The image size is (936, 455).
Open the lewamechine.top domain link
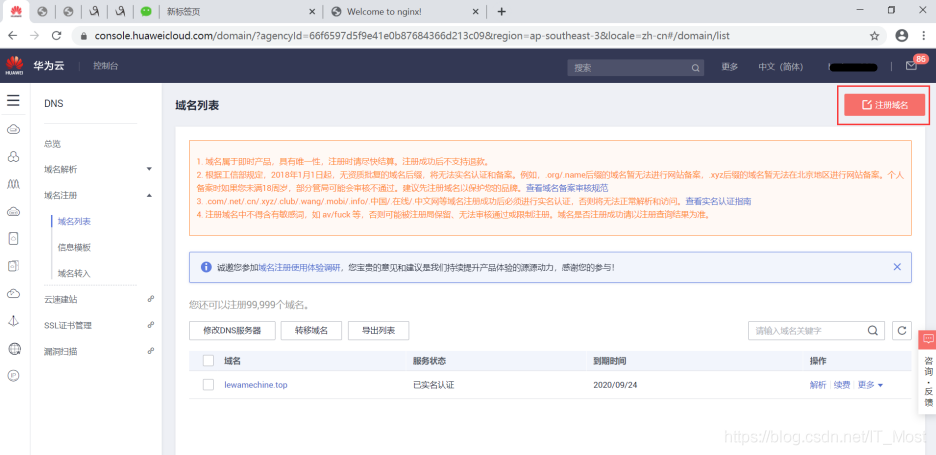255,385
